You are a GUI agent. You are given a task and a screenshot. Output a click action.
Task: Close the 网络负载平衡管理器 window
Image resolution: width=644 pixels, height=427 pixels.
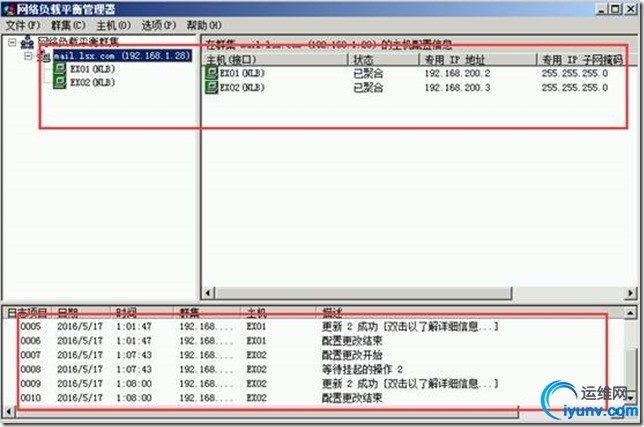(631, 9)
